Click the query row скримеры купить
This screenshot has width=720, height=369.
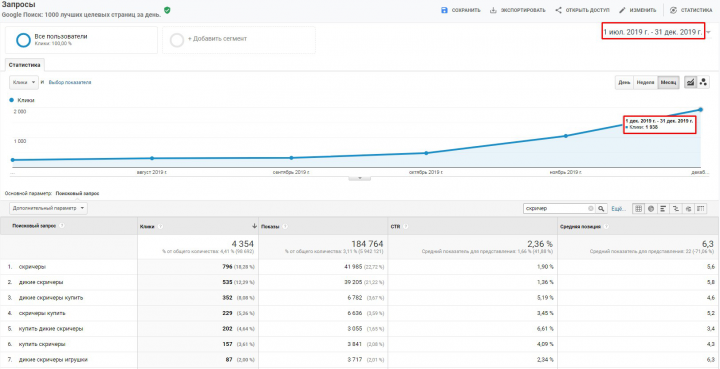click(42, 313)
